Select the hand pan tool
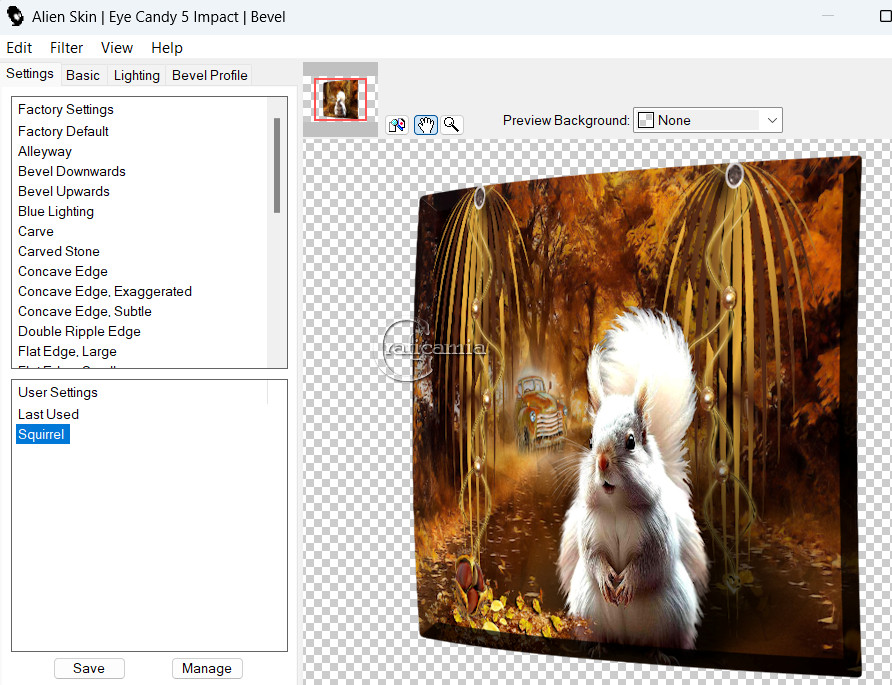This screenshot has width=892, height=685. (426, 125)
